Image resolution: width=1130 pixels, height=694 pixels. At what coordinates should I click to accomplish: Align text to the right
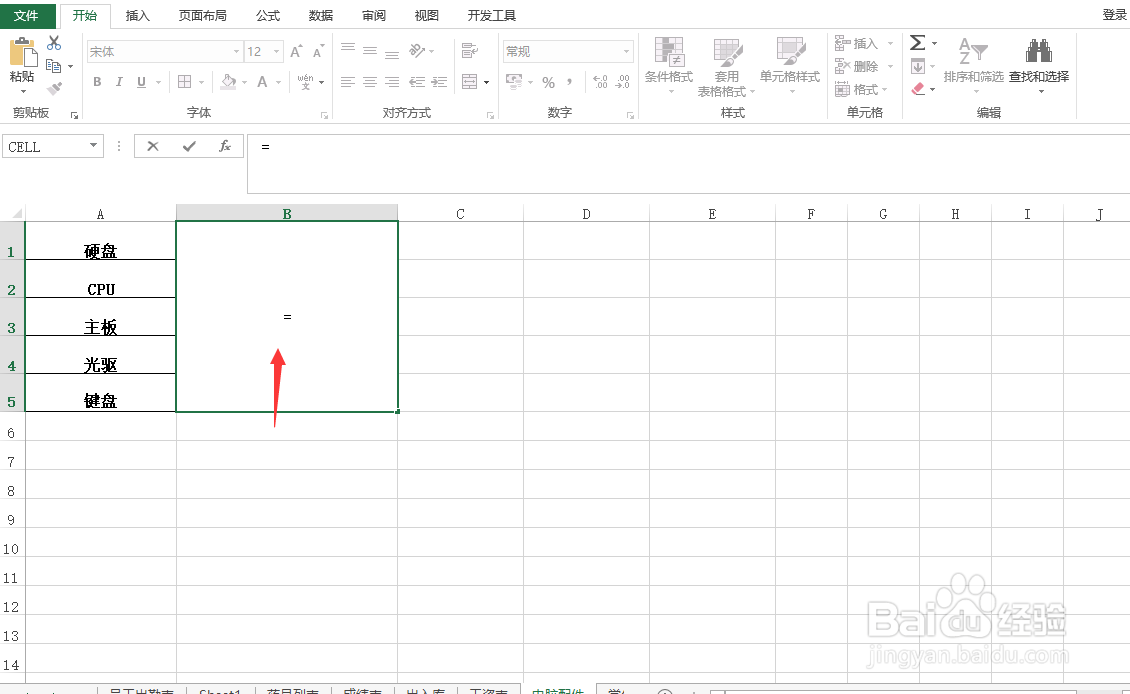click(x=392, y=82)
